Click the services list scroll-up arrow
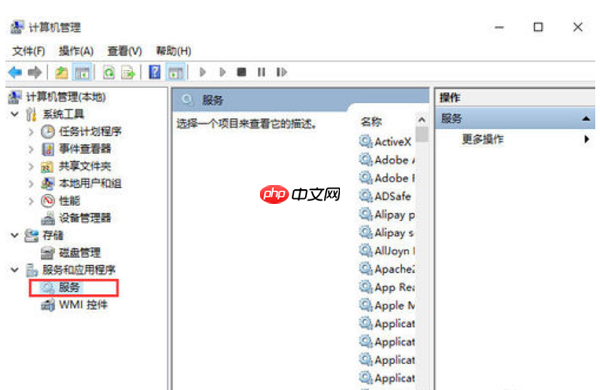 (422, 120)
